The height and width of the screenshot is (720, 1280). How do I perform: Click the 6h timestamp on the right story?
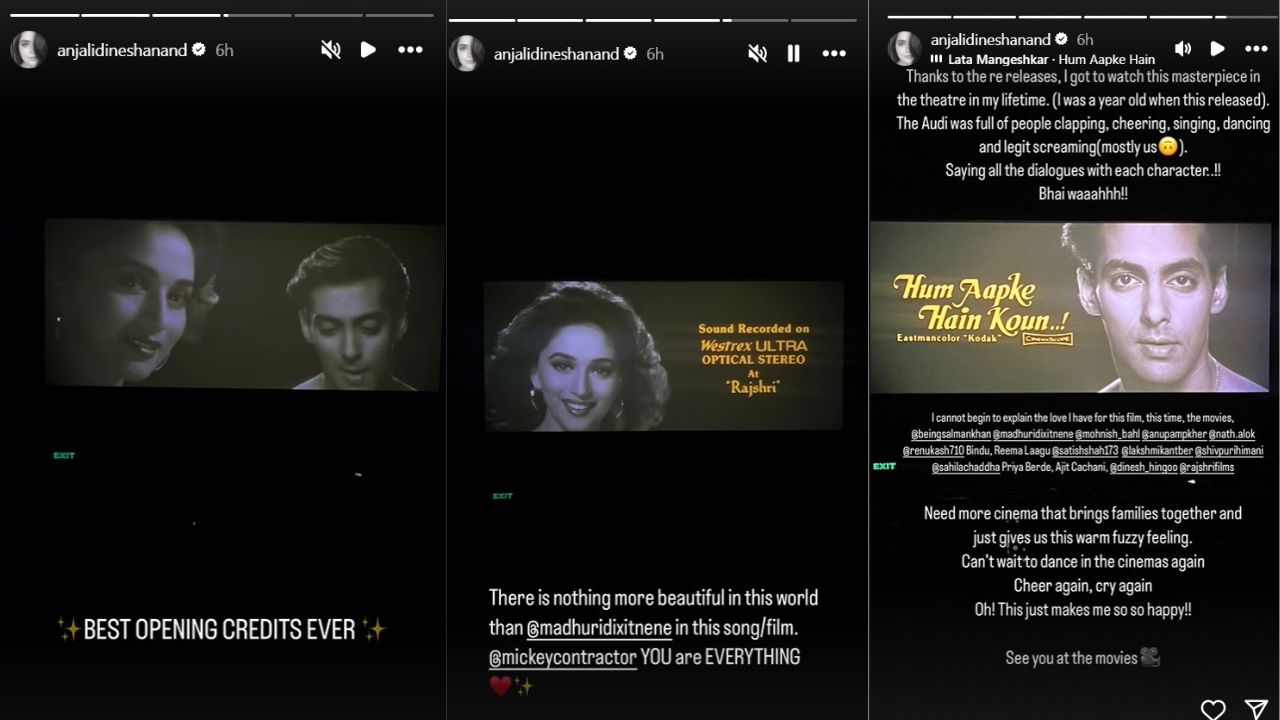(x=1085, y=40)
